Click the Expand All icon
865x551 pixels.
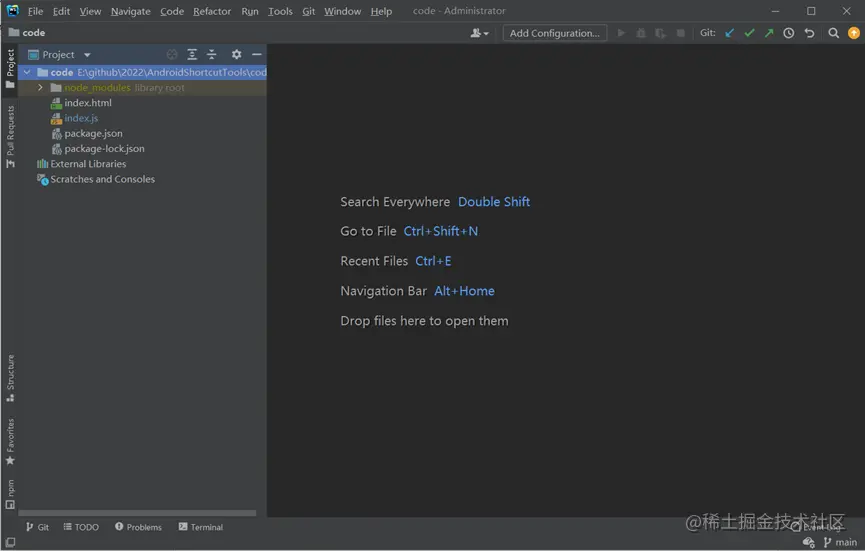(x=192, y=54)
